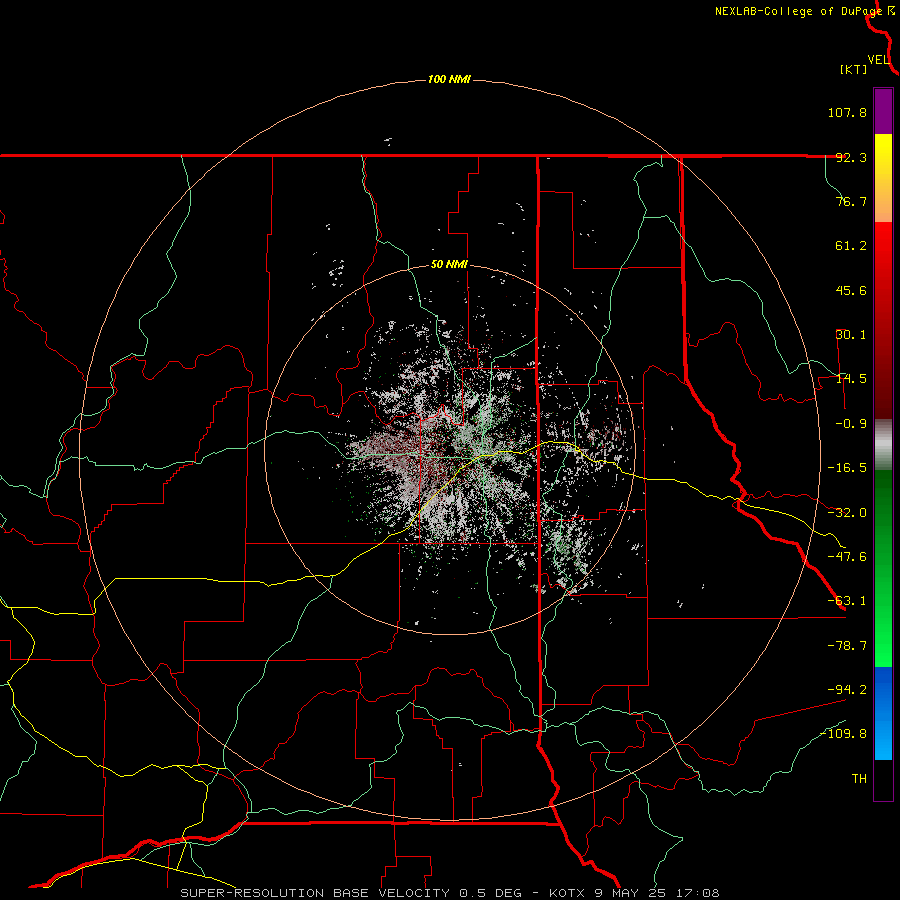Click the Super-Resolution Base Velocity caption text
The width and height of the screenshot is (900, 900).
[x=450, y=893]
